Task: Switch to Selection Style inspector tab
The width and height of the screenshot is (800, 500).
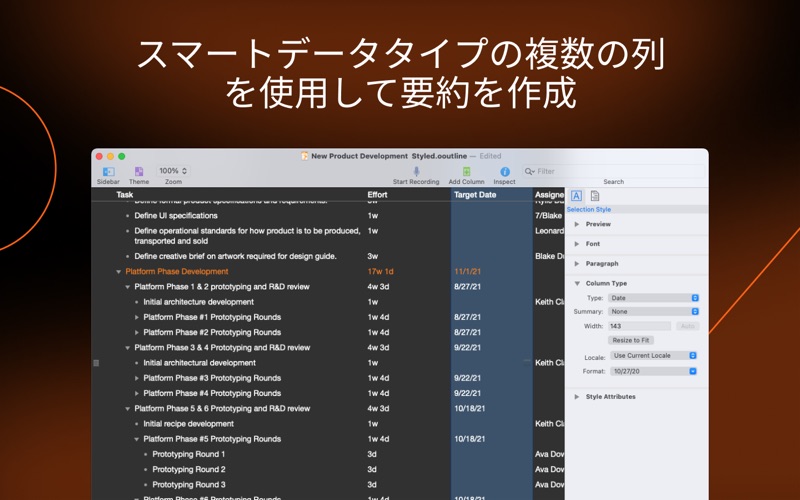Action: click(576, 196)
